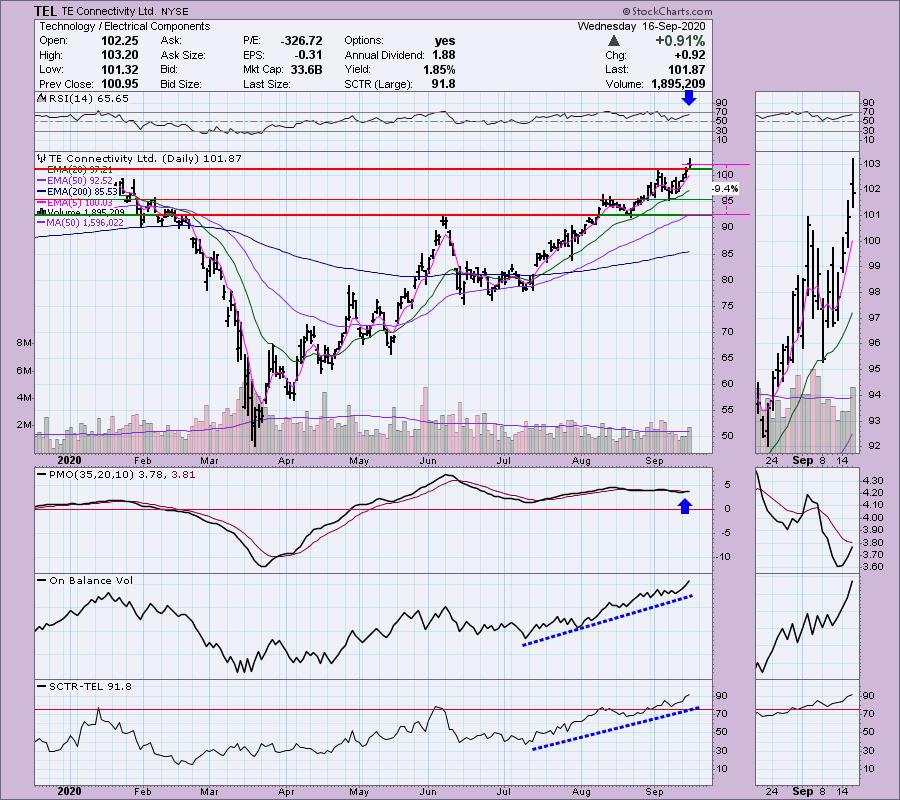The image size is (900, 800).
Task: Click the RSI(14) 65.65 indicator label
Action: (x=88, y=98)
